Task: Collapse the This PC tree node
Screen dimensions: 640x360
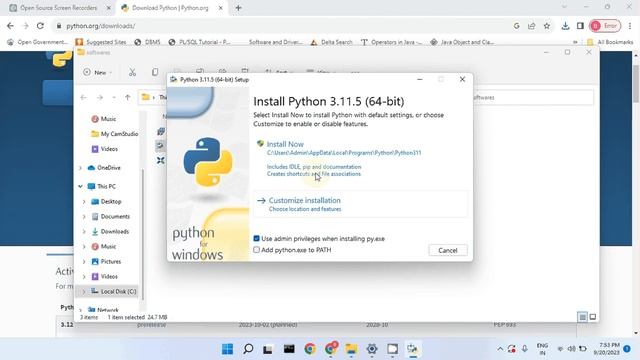Action: (x=80, y=186)
